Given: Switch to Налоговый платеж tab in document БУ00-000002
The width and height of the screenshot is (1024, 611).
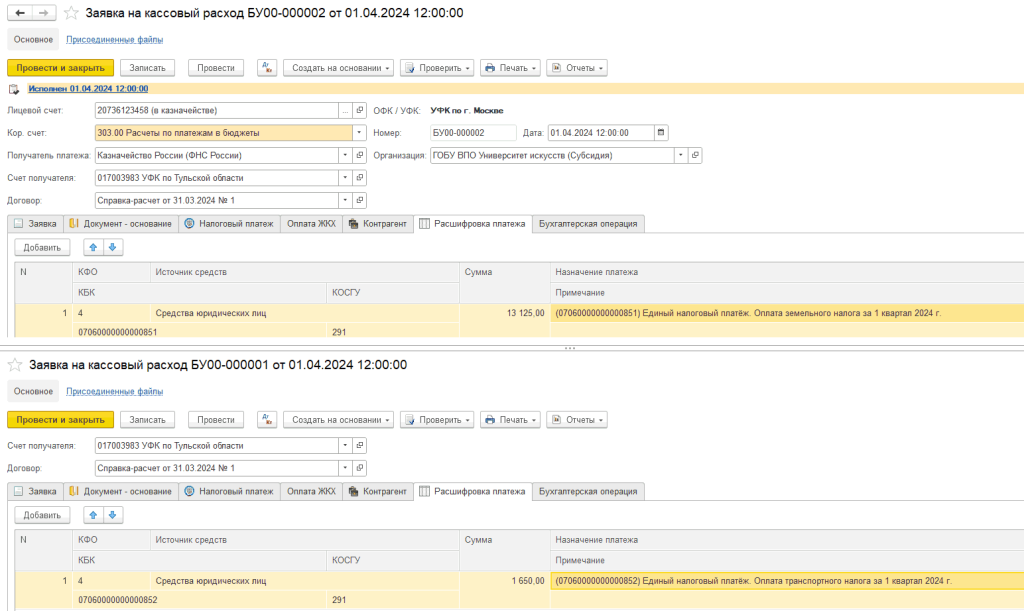Looking at the screenshot, I should pos(230,224).
